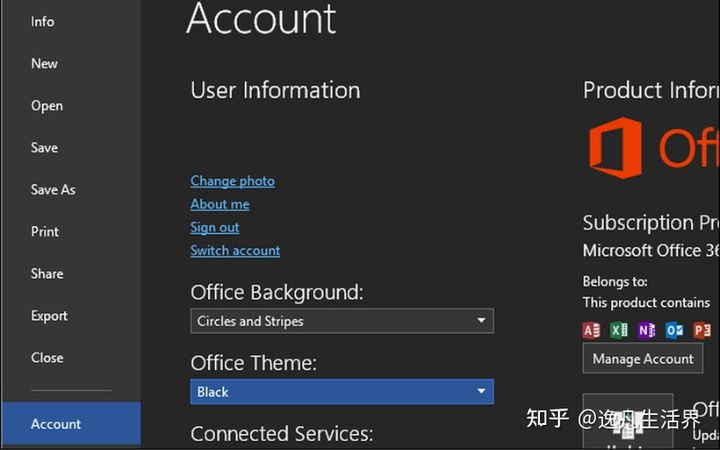This screenshot has height=450, width=720.
Task: Go to the Print page
Action: click(45, 231)
